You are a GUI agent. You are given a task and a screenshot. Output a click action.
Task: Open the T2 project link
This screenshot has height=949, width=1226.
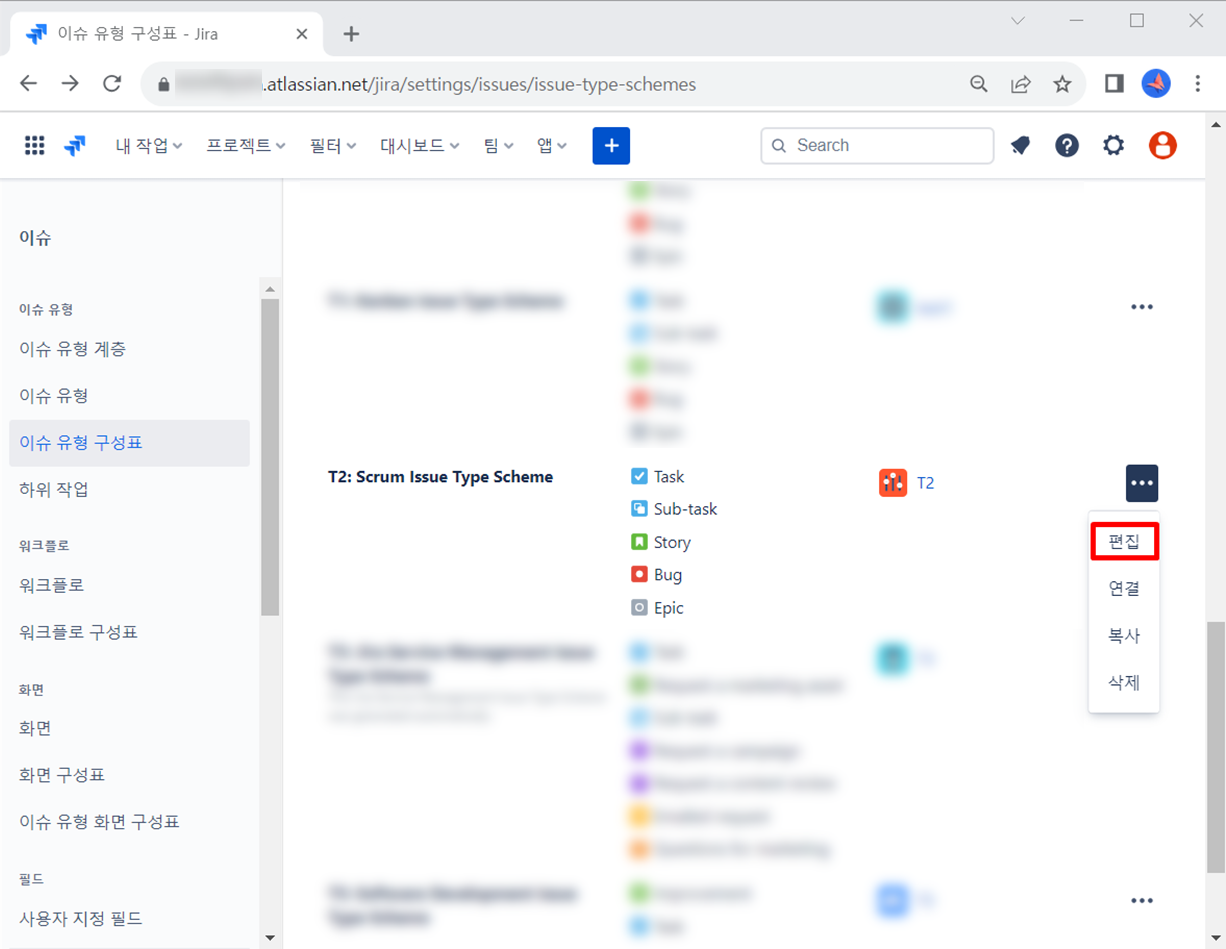(x=926, y=483)
